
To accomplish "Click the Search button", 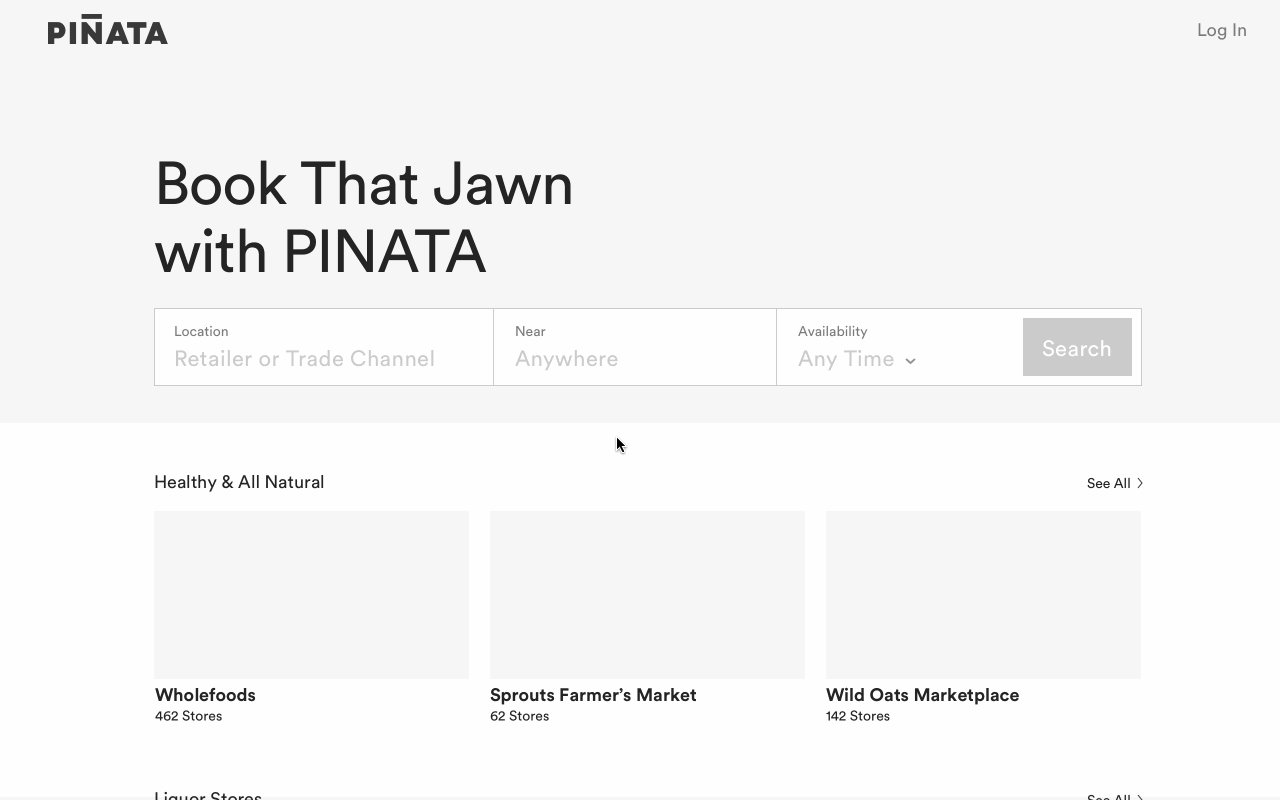I will tap(1077, 347).
